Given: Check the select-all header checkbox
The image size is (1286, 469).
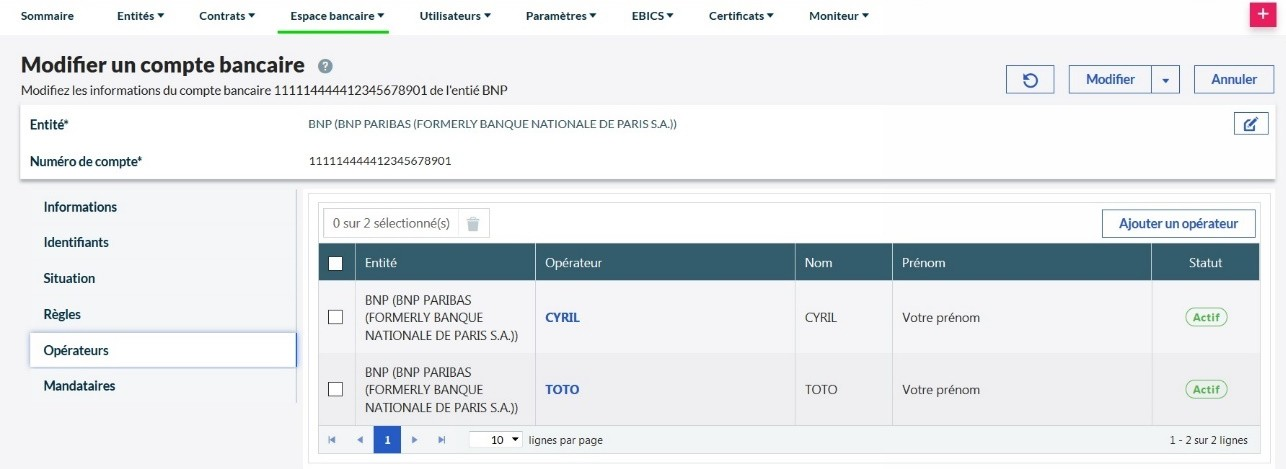Looking at the screenshot, I should 336,263.
